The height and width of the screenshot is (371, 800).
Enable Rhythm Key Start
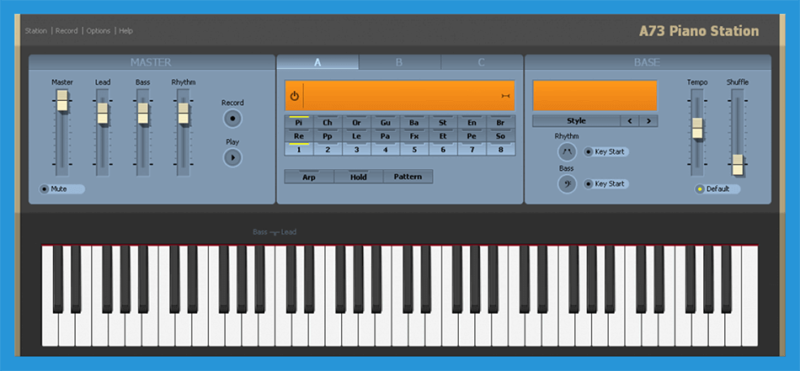[606, 152]
